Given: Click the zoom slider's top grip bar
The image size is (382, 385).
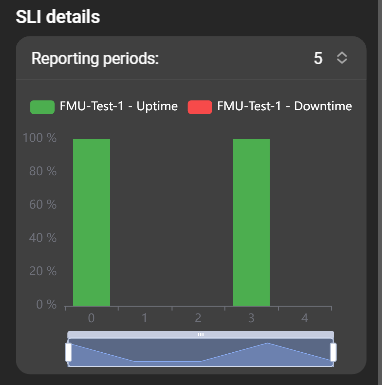Looking at the screenshot, I should 200,335.
